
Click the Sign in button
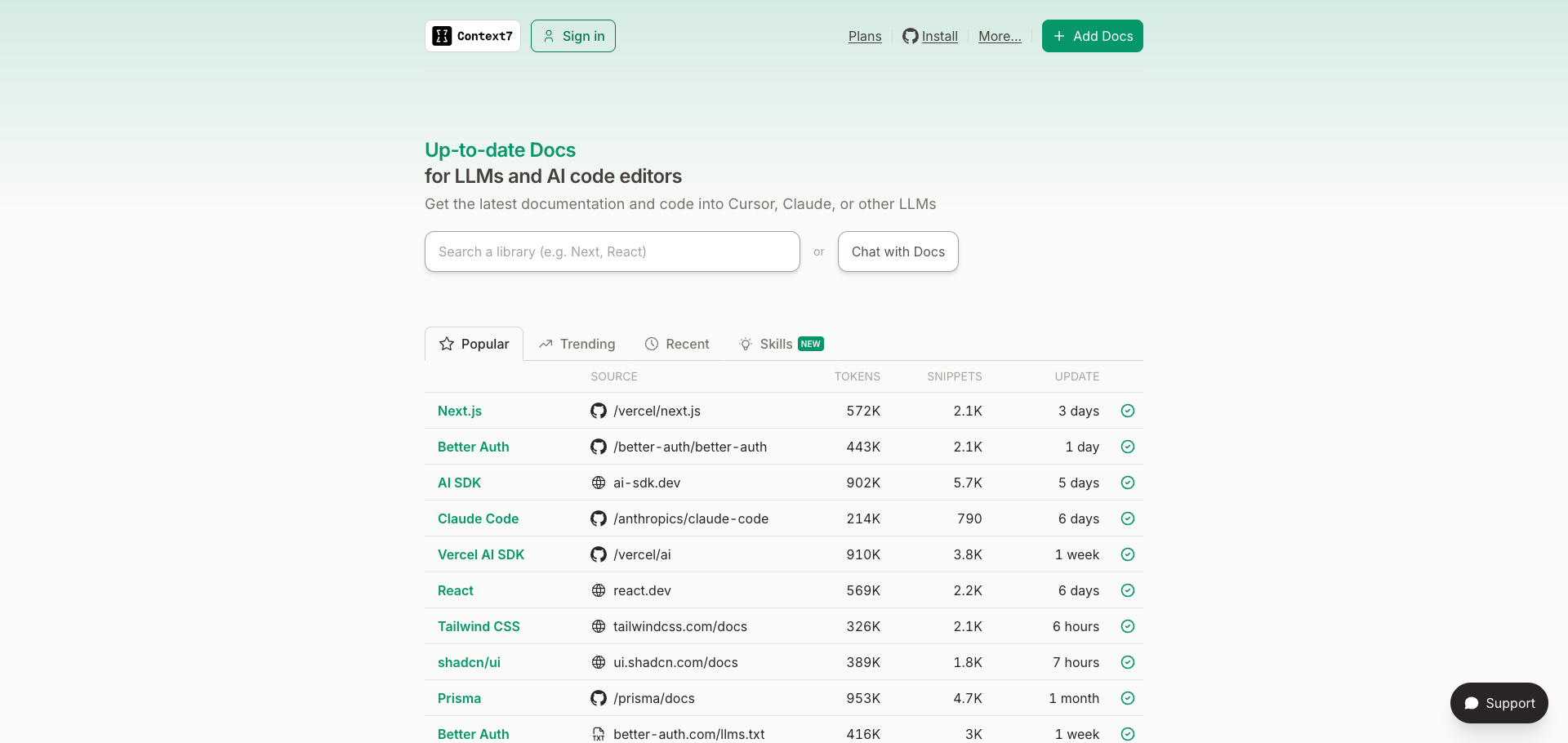pos(572,36)
